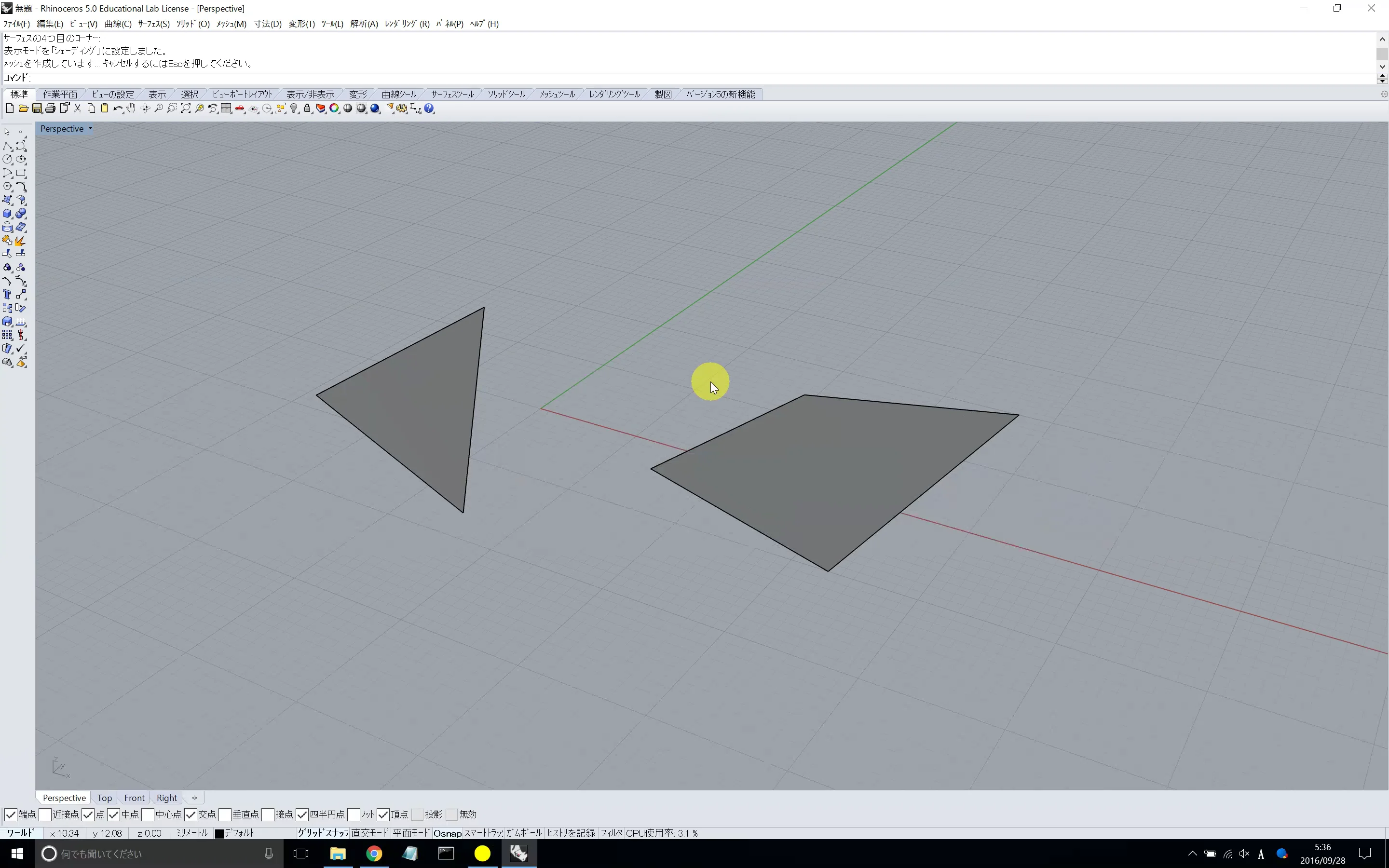Expand hidden system tray icons chevron
This screenshot has width=1389, height=868.
point(1192,854)
